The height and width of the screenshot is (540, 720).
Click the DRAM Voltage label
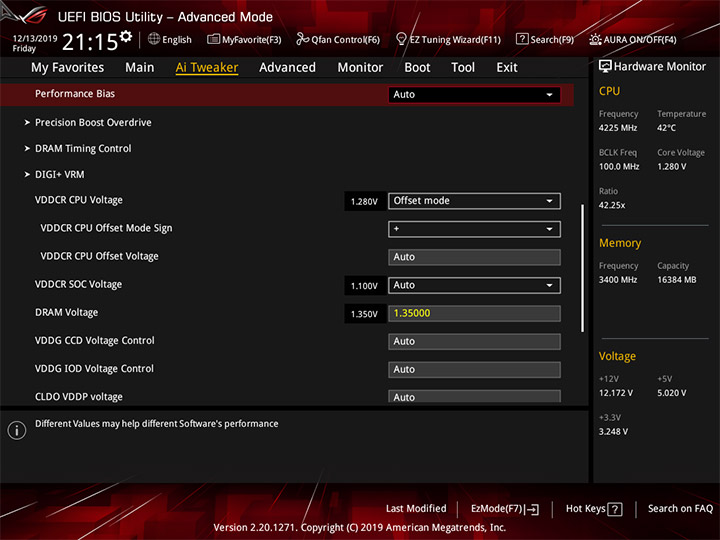[x=67, y=313]
